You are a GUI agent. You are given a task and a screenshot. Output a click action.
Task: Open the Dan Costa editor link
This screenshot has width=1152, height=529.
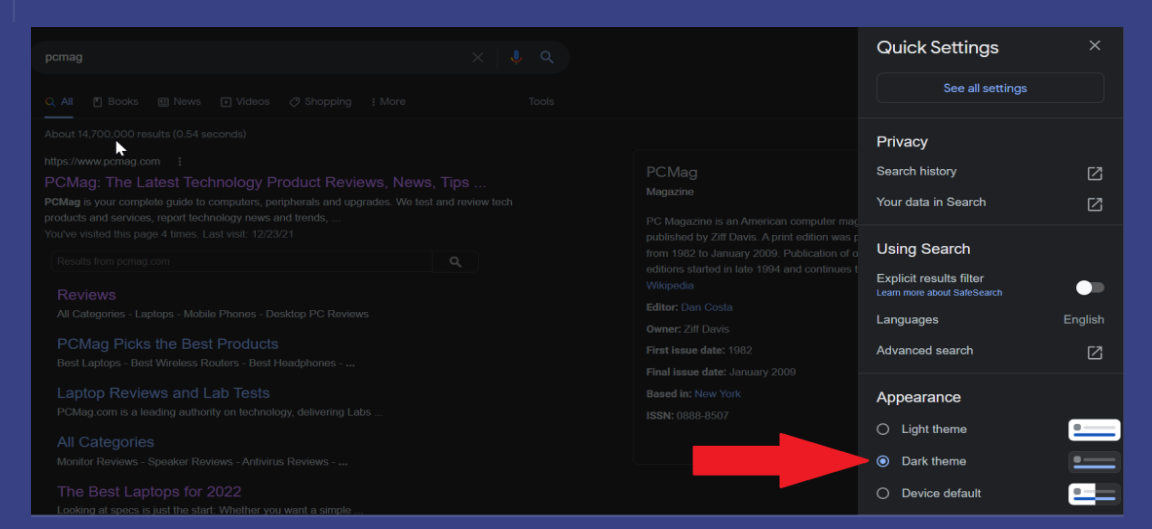coord(707,307)
